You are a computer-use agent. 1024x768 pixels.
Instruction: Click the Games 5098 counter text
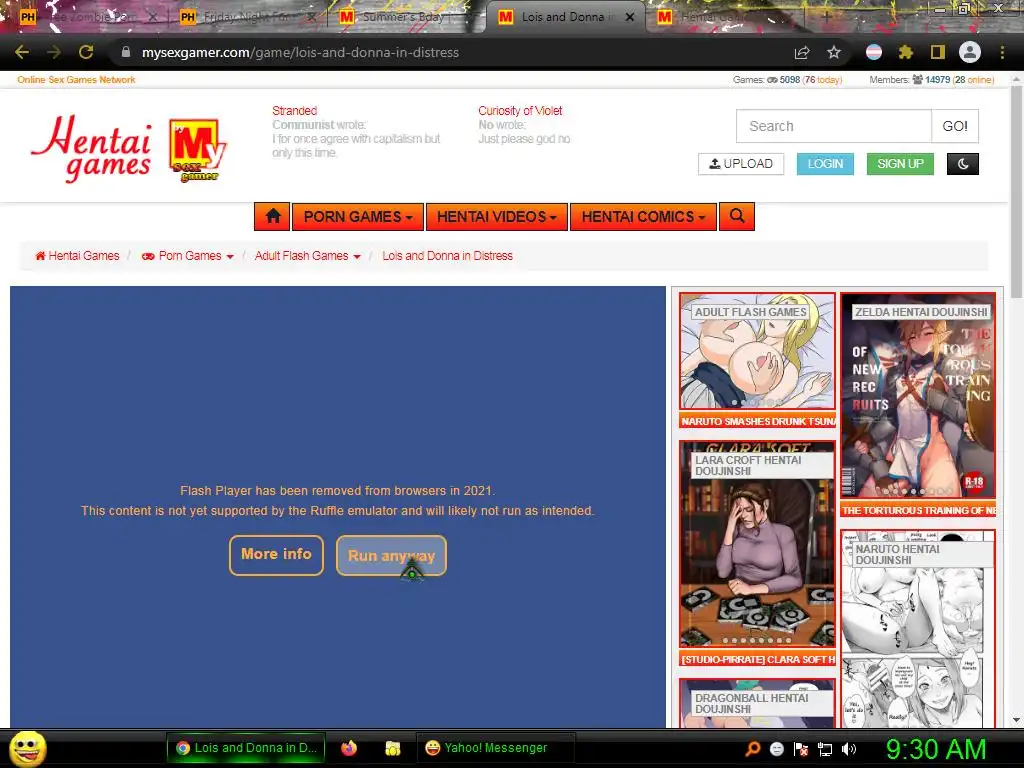tap(788, 80)
